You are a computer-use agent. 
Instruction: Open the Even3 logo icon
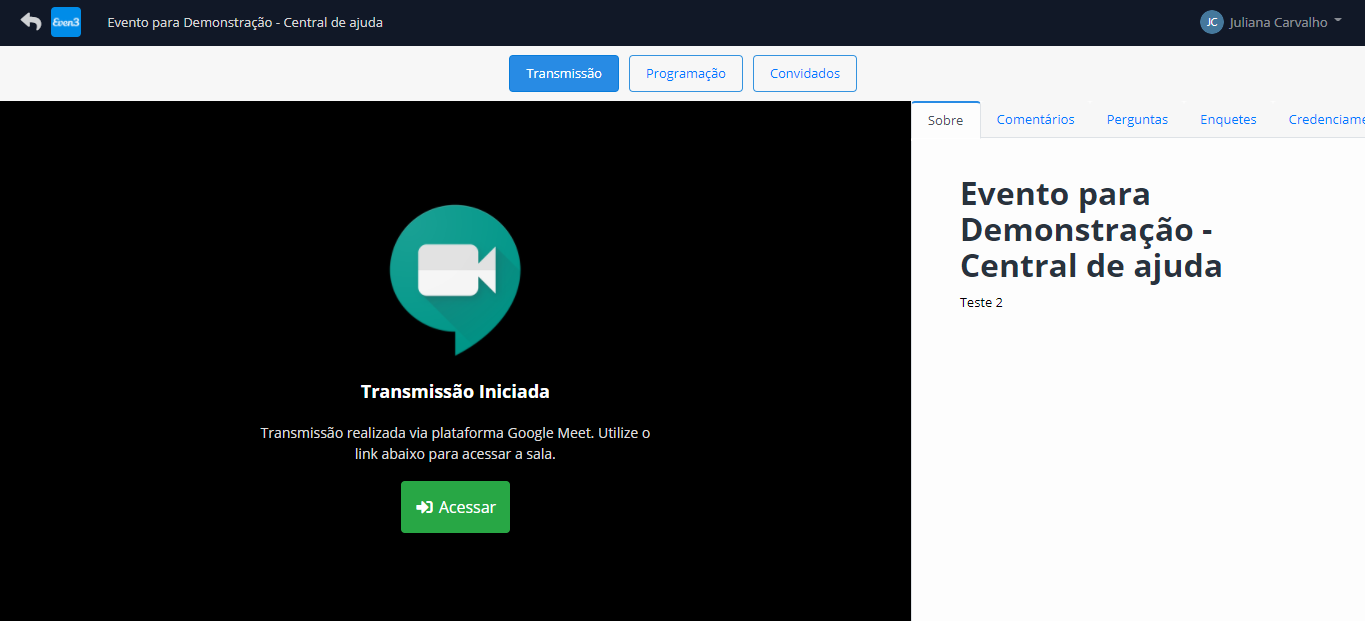(66, 22)
